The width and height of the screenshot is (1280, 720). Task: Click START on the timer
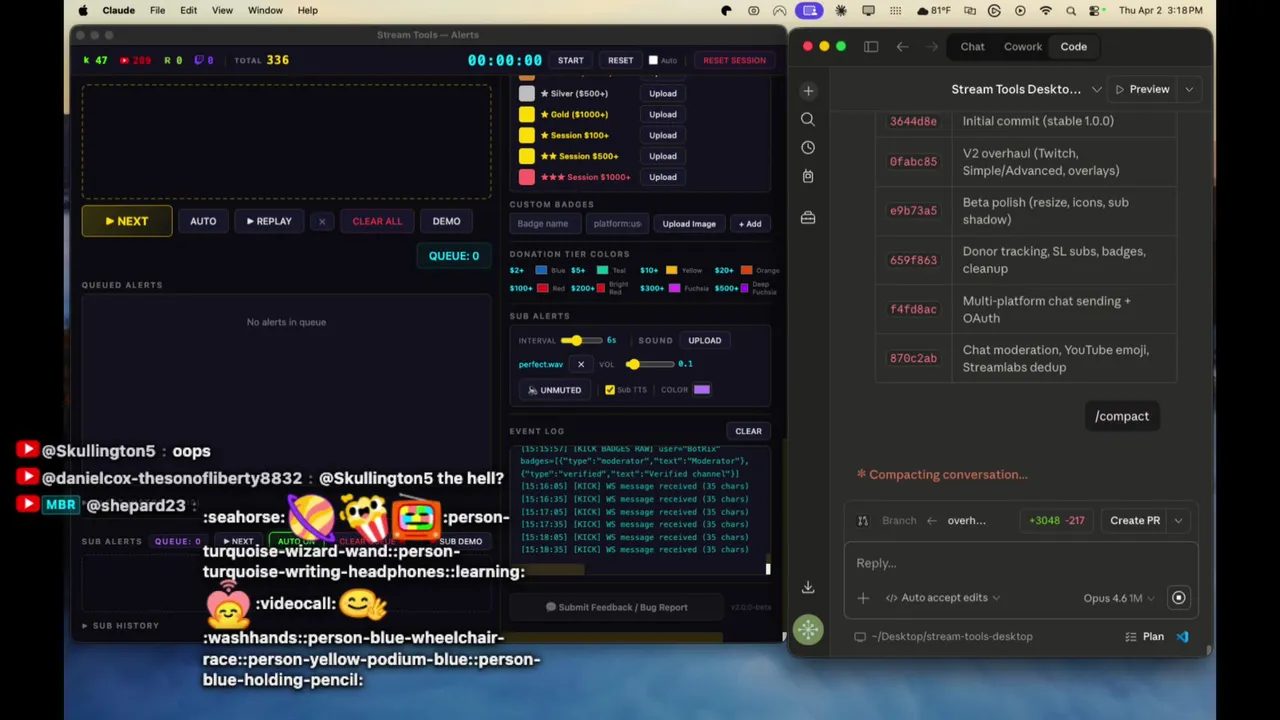pyautogui.click(x=570, y=61)
